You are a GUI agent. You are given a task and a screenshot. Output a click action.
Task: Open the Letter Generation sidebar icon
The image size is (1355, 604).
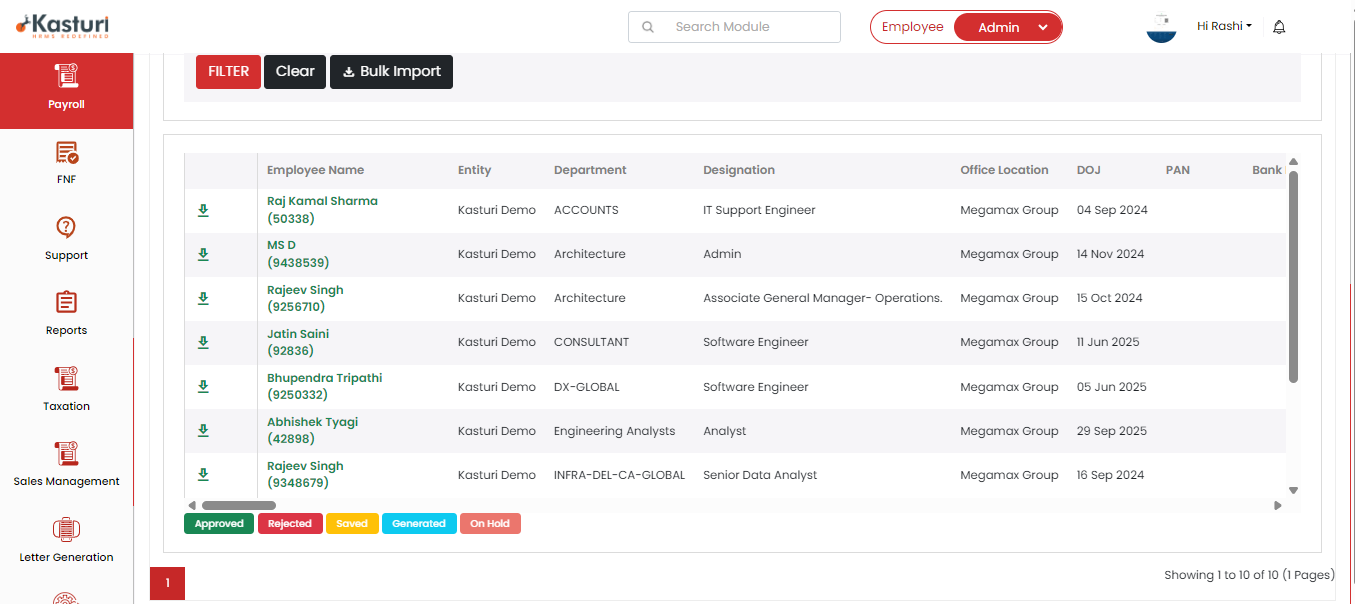coord(66,530)
